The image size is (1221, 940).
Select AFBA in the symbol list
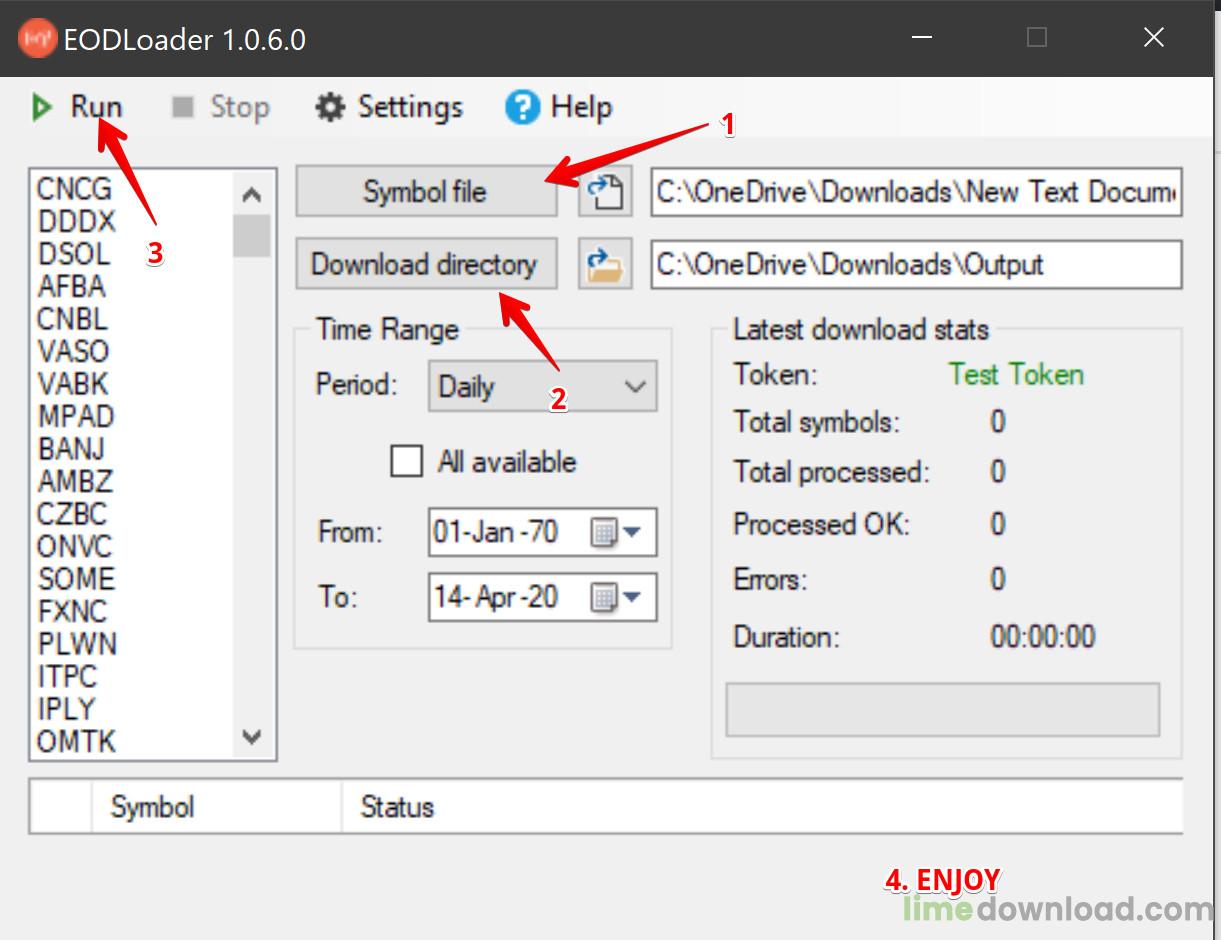click(71, 286)
